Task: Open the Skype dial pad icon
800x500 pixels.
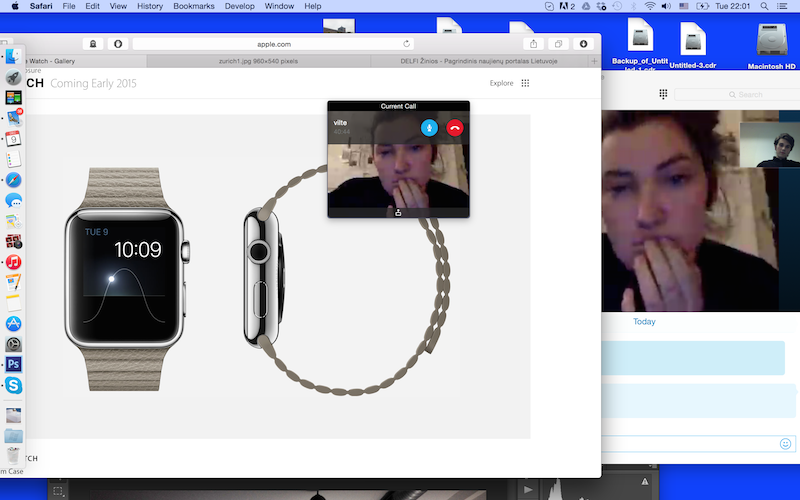Action: coord(663,94)
